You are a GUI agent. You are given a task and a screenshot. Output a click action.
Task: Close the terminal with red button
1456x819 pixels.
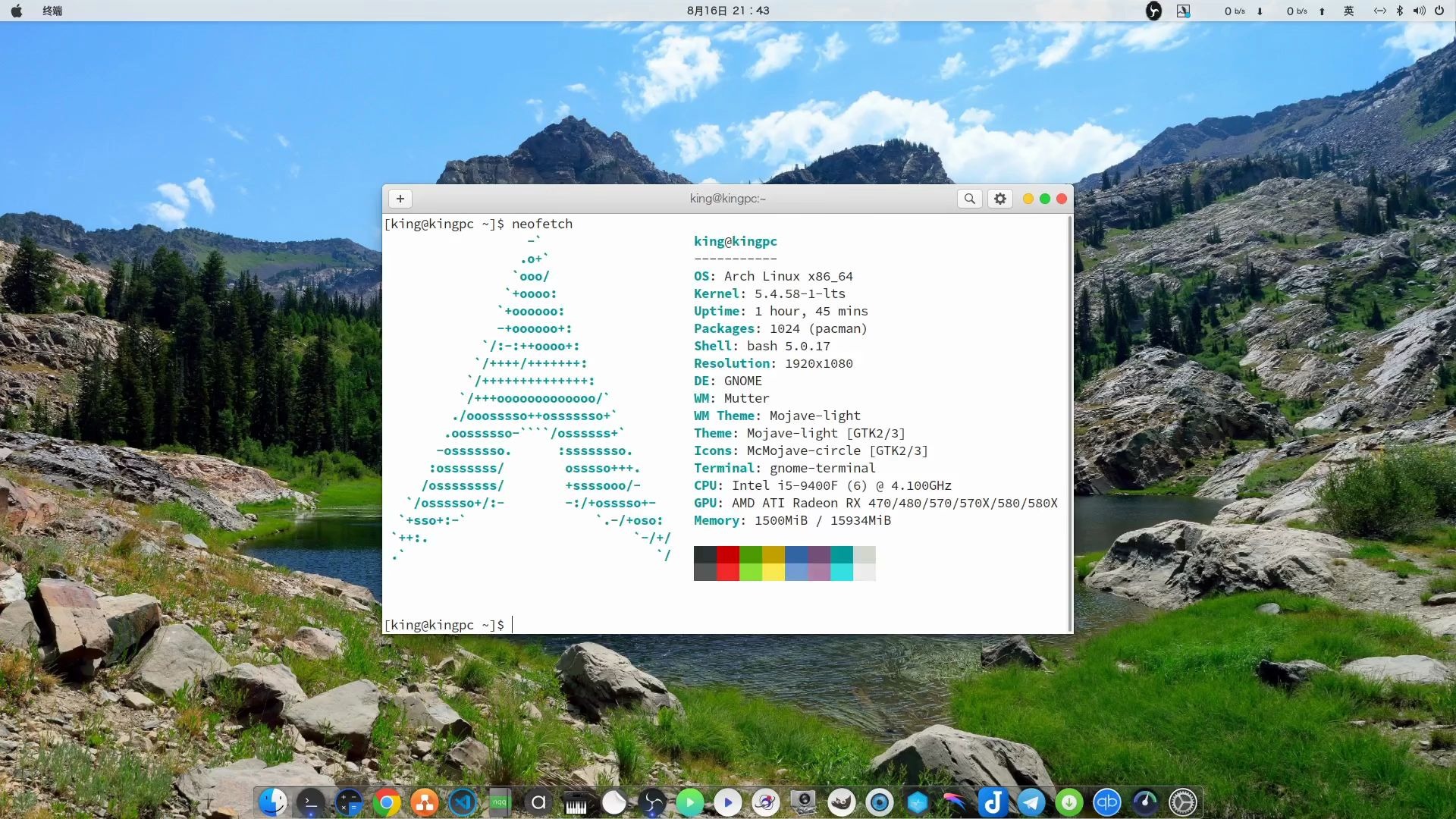(1062, 199)
